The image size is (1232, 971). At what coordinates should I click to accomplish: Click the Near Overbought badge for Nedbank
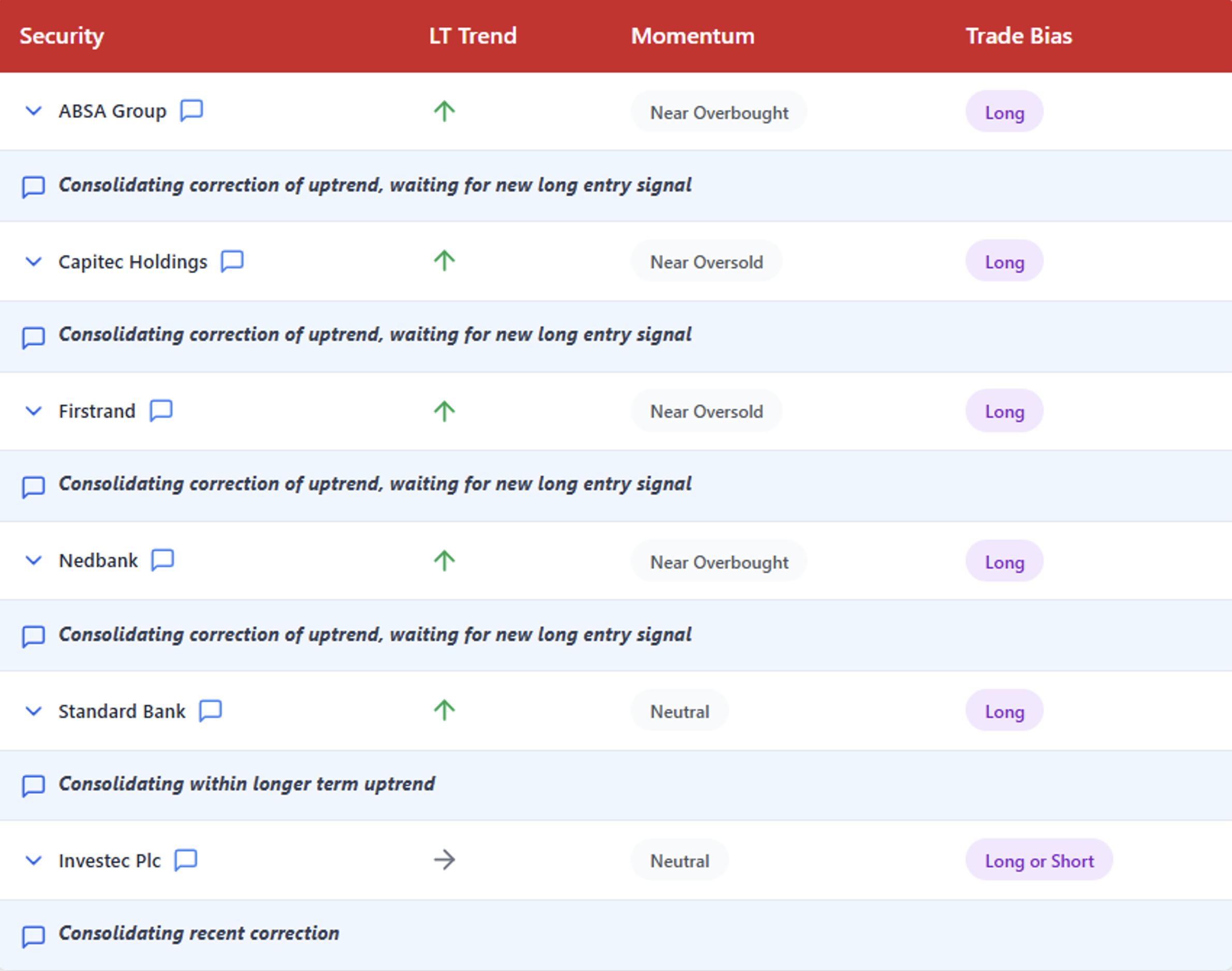(x=718, y=562)
